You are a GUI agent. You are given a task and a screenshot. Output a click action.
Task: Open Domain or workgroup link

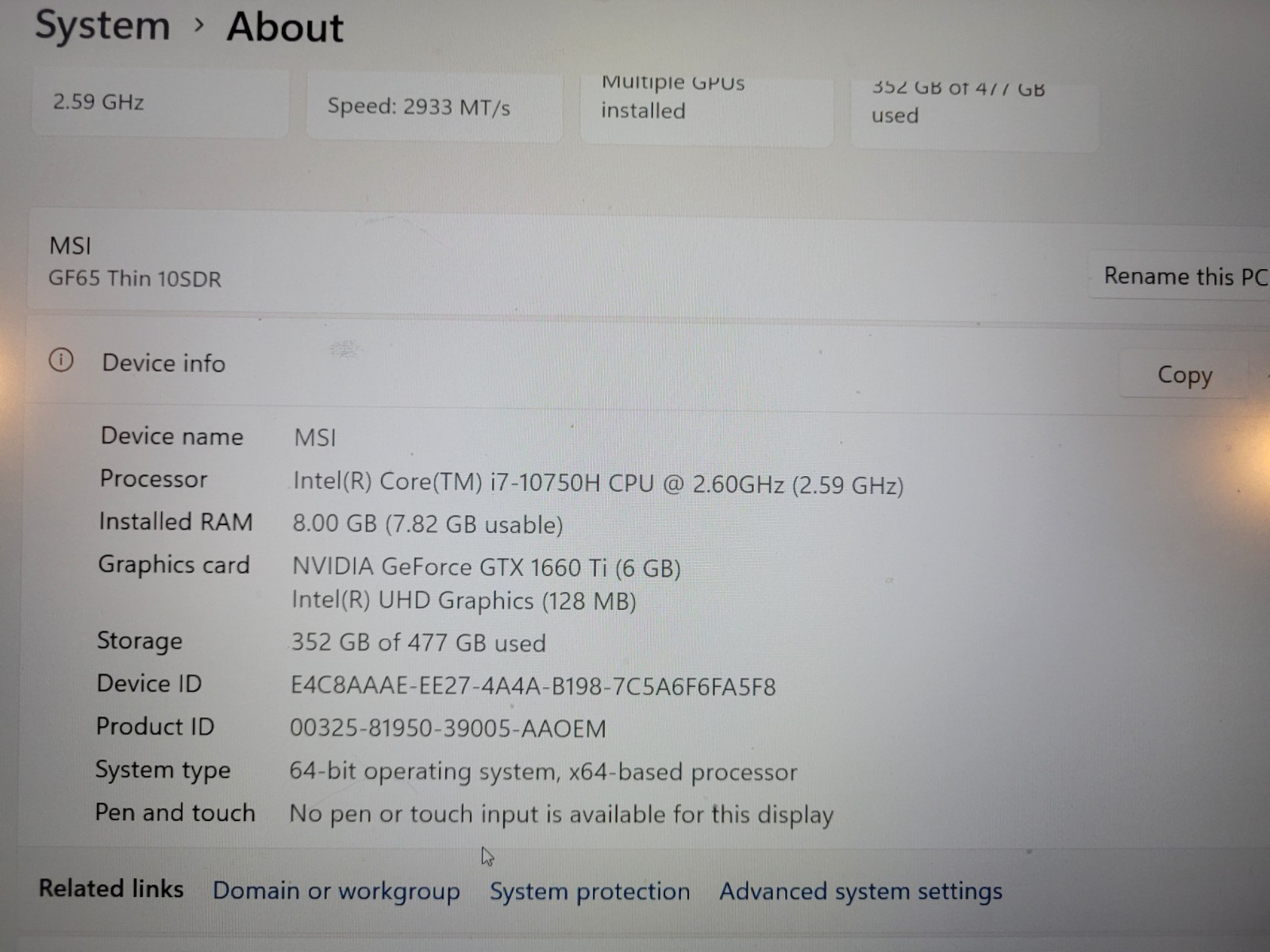(336, 891)
